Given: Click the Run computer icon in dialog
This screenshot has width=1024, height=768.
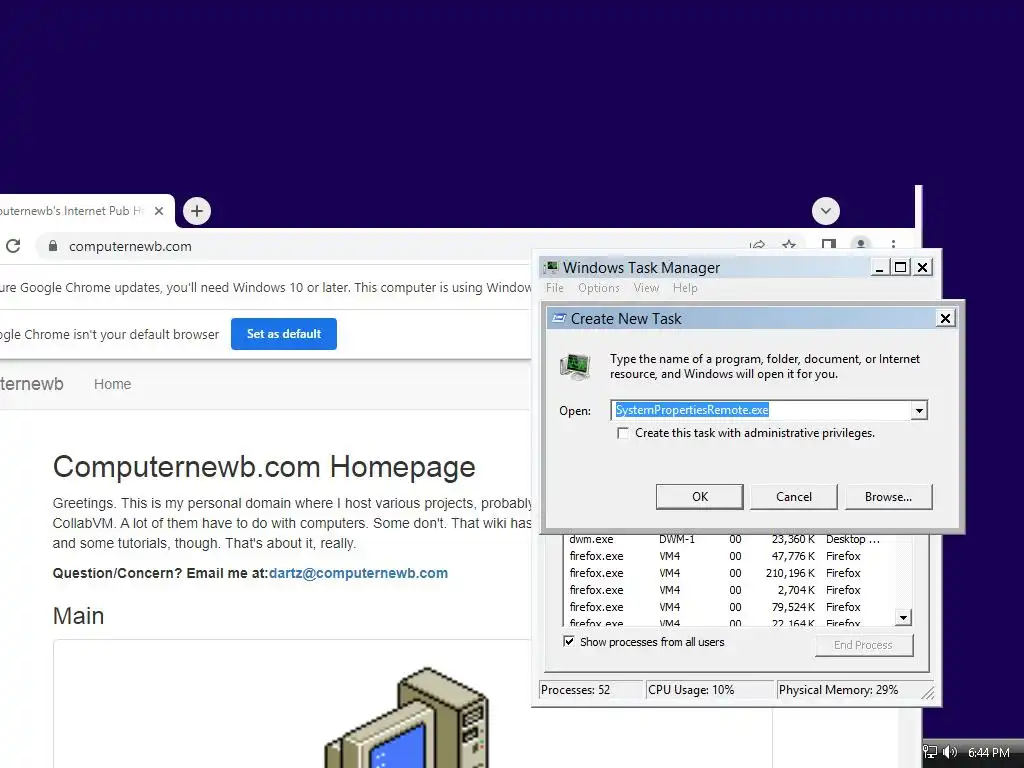Looking at the screenshot, I should (x=575, y=366).
